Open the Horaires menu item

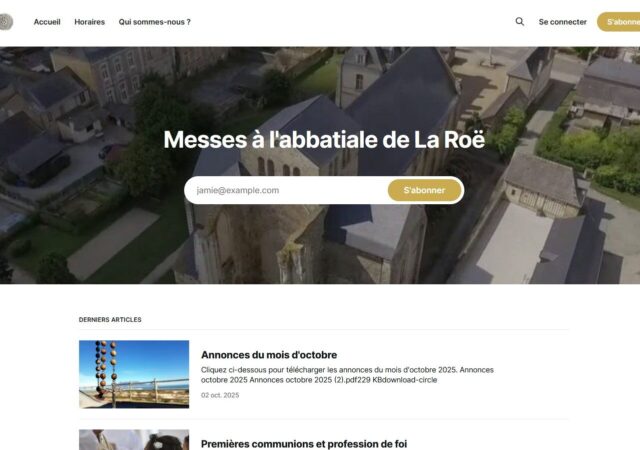(89, 21)
